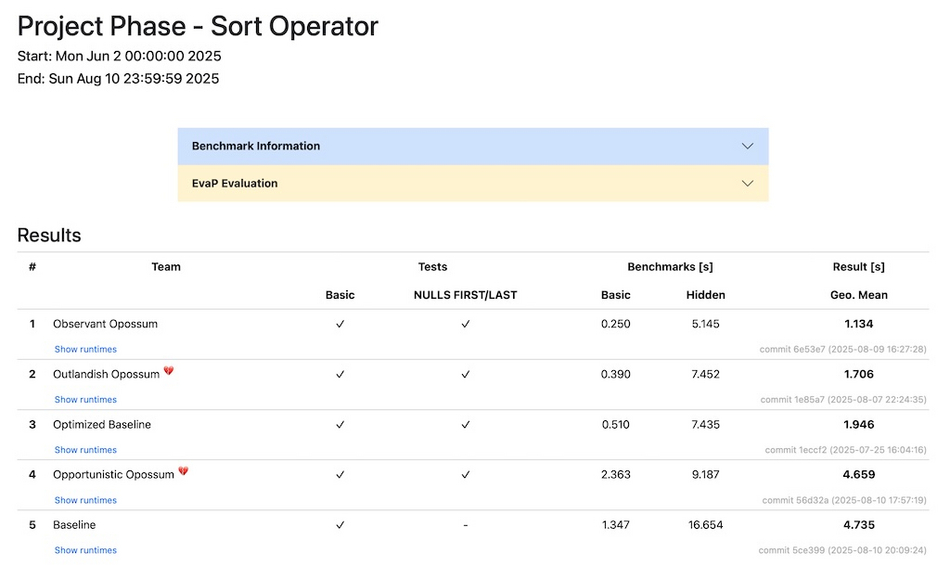
Task: Select team name Observant Opossum
Action: pos(105,324)
